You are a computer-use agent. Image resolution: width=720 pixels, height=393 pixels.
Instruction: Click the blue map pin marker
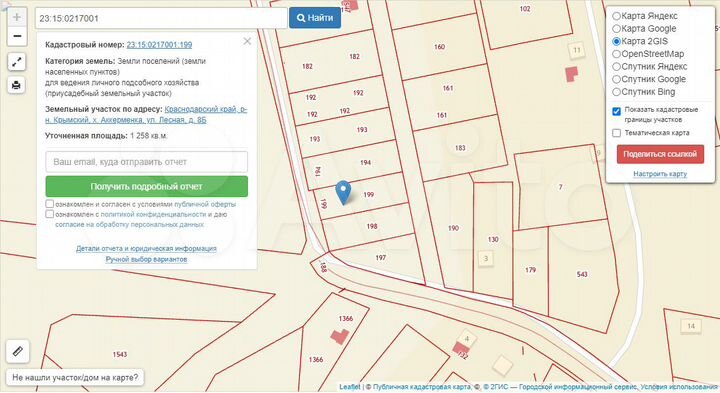tap(343, 192)
